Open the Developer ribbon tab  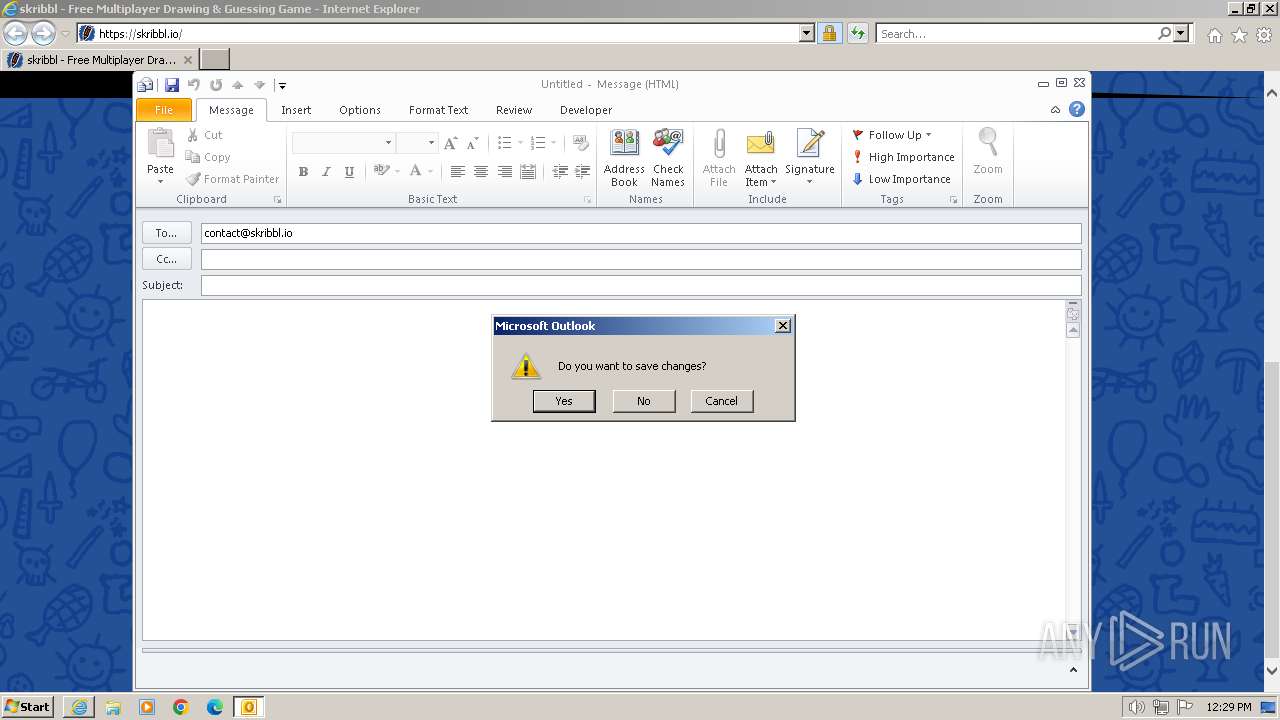click(586, 110)
